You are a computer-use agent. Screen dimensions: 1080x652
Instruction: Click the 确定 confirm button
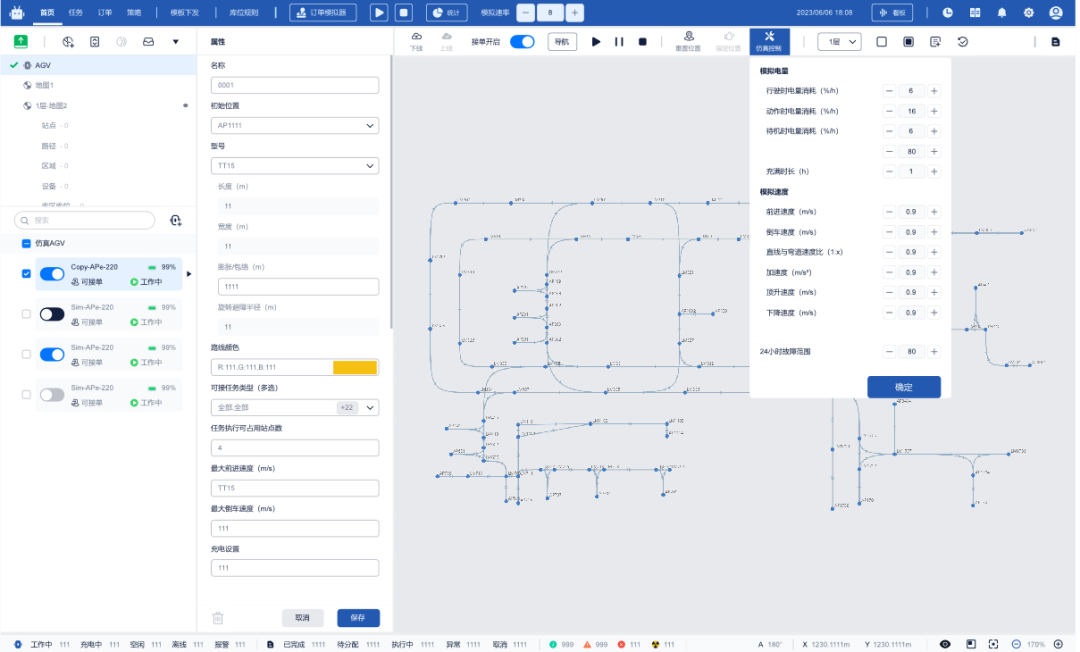[x=903, y=387]
